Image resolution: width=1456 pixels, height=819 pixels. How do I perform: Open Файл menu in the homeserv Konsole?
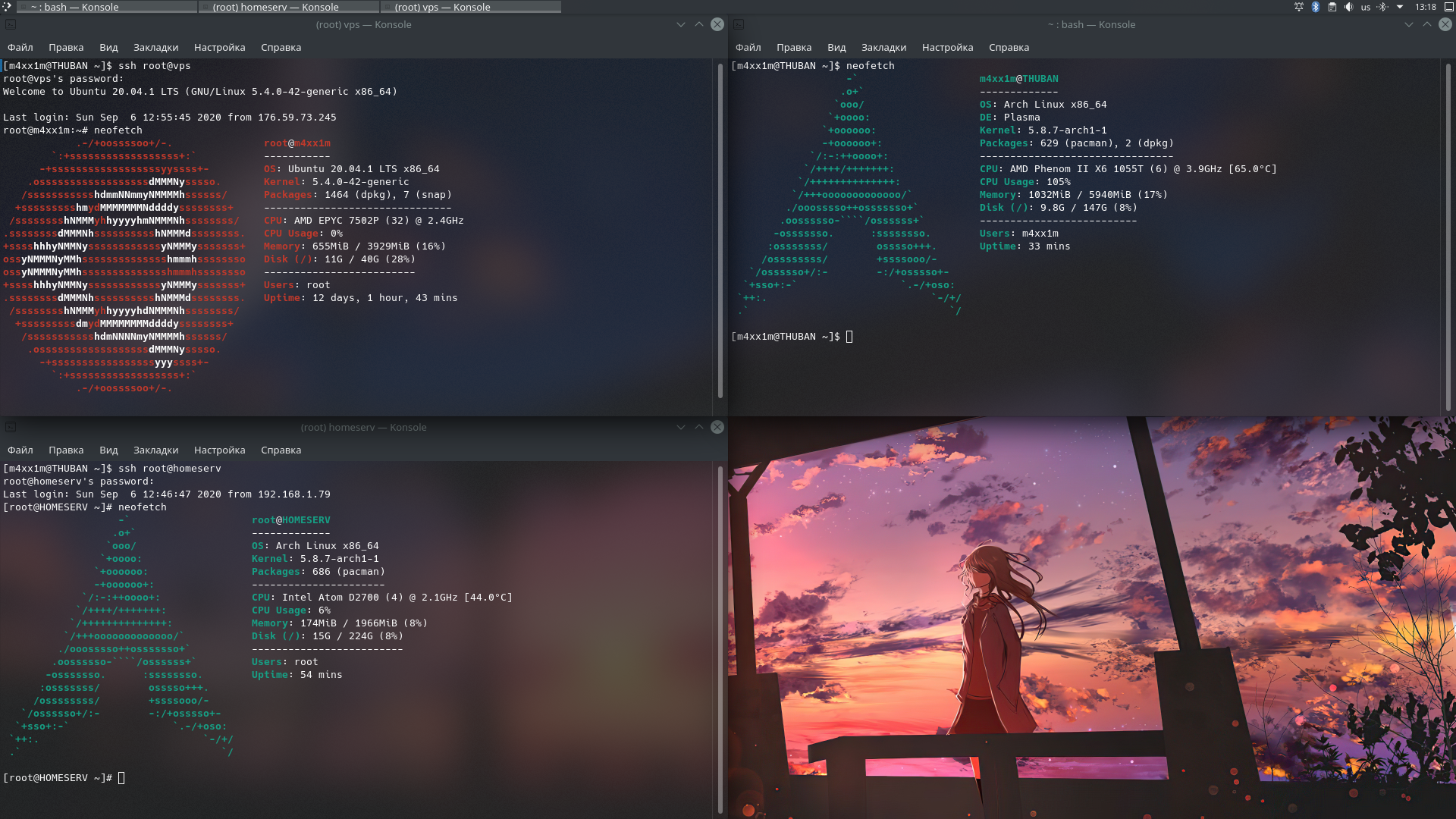pos(20,450)
